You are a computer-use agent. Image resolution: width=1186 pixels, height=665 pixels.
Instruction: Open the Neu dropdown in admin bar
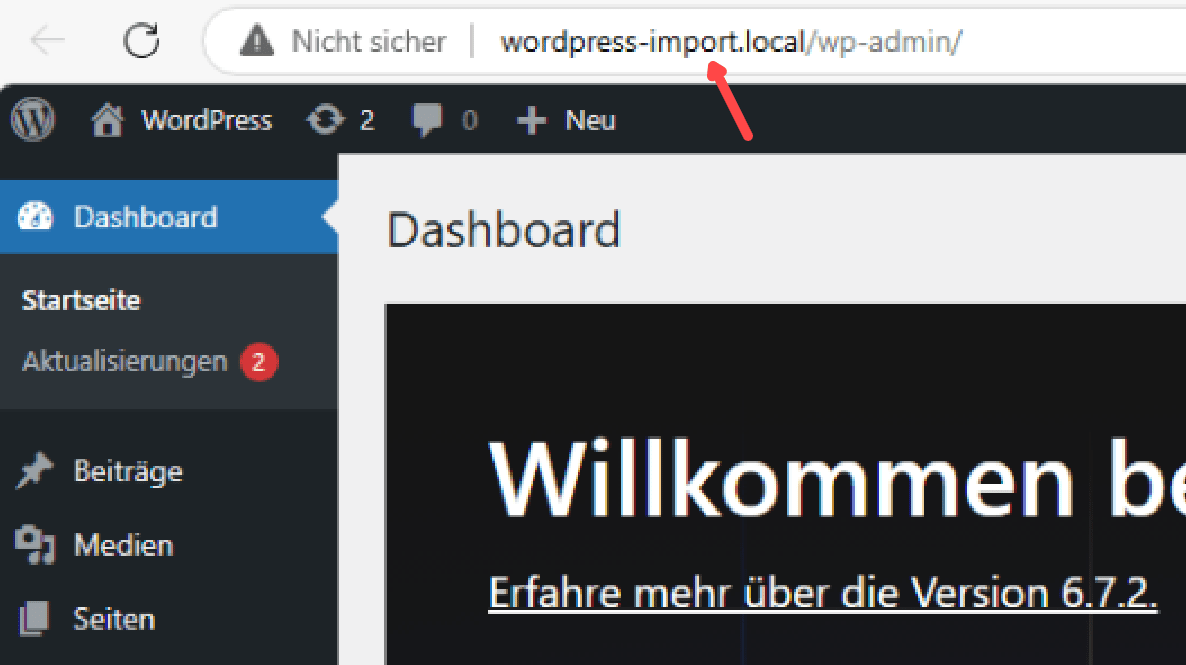[566, 121]
